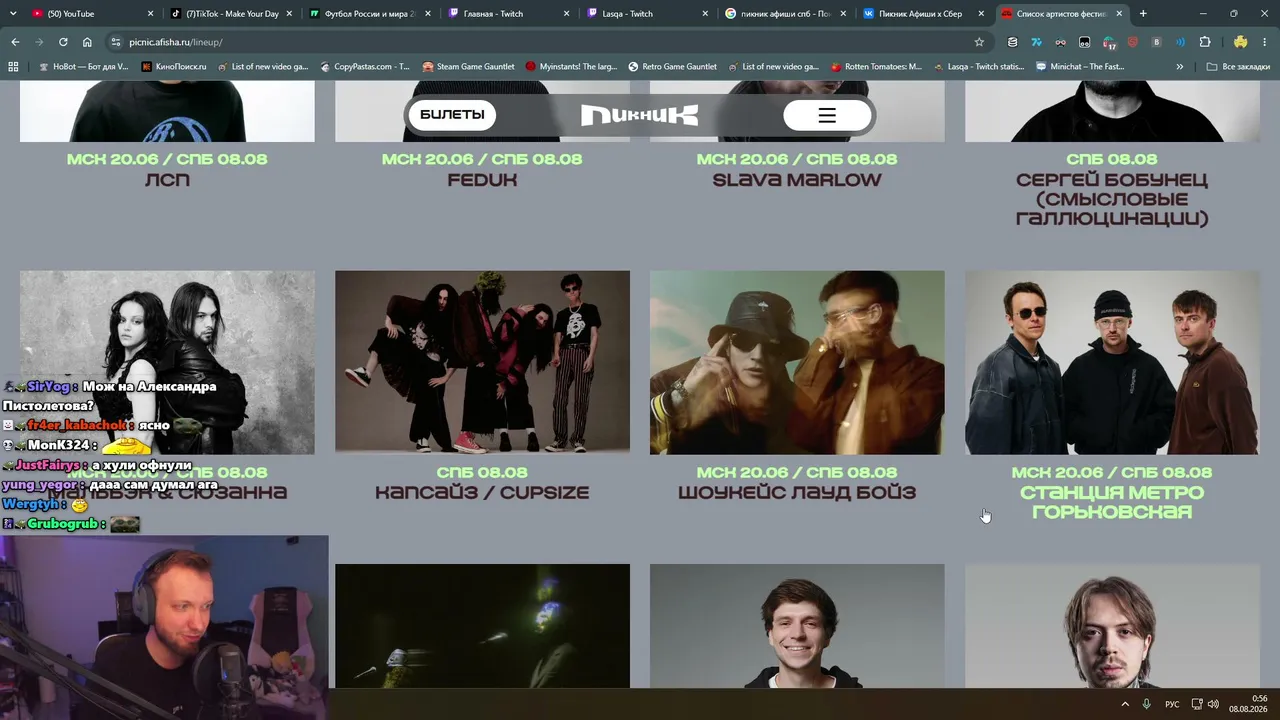Click the 'Шоукейс Лауд Бойз' title
1280x720 pixels.
click(x=797, y=492)
